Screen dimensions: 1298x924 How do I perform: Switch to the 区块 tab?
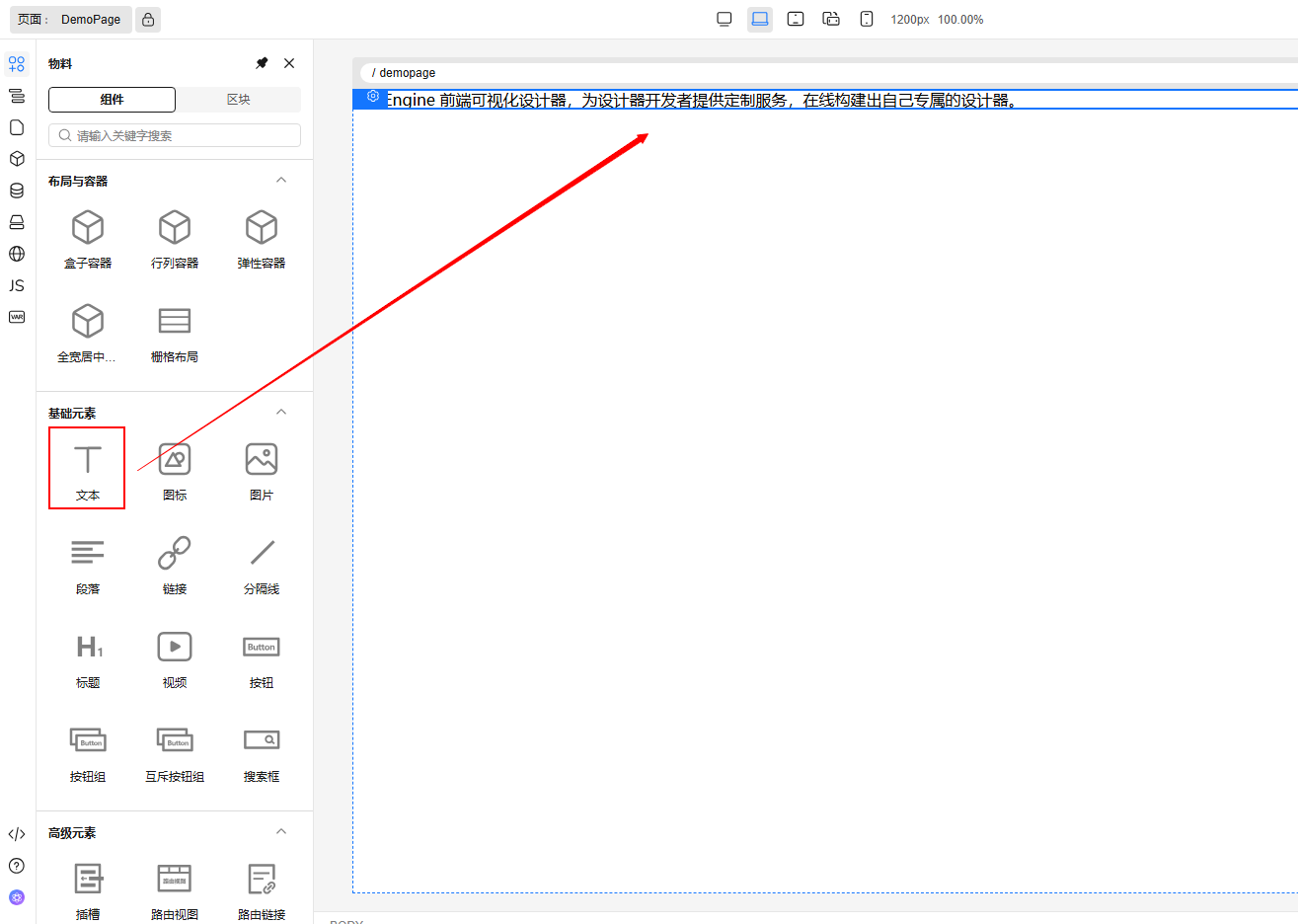[x=239, y=100]
